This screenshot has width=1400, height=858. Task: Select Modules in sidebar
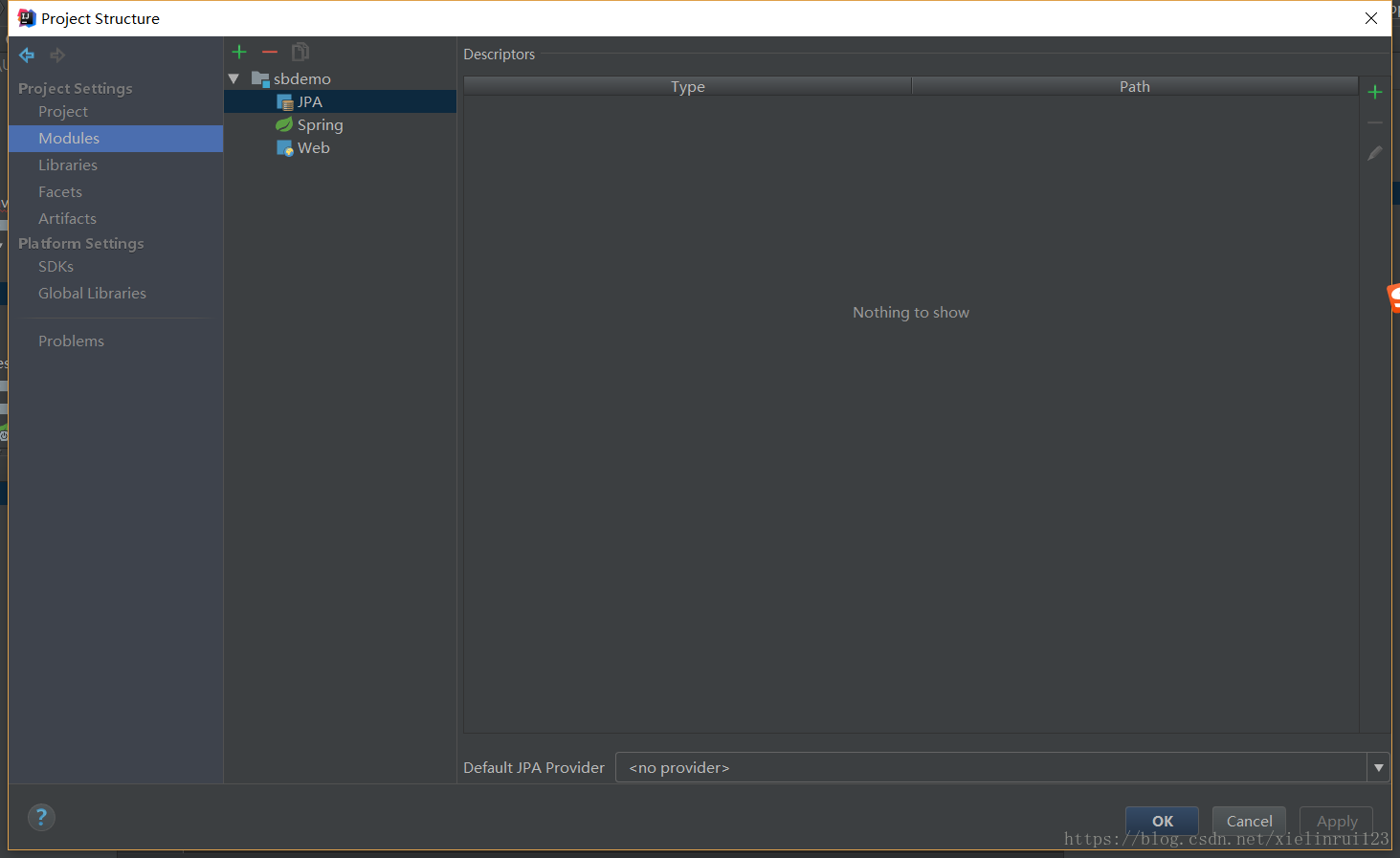click(116, 139)
